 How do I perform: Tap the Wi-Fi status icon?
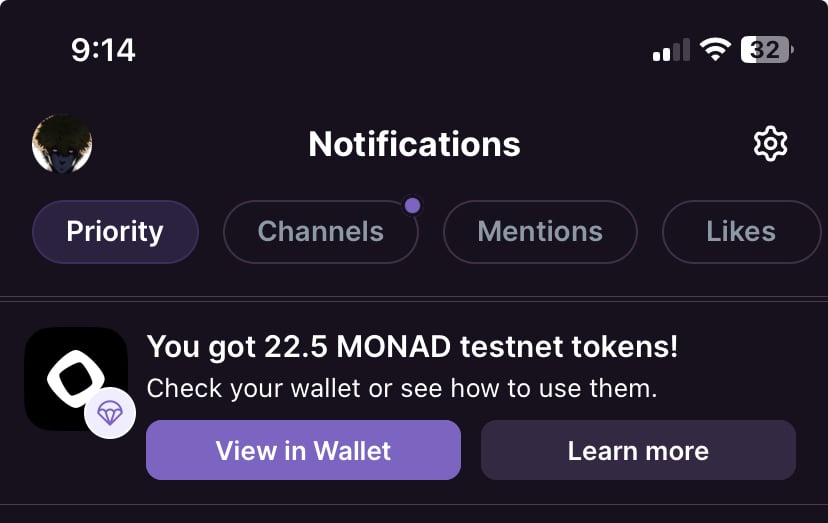click(714, 50)
